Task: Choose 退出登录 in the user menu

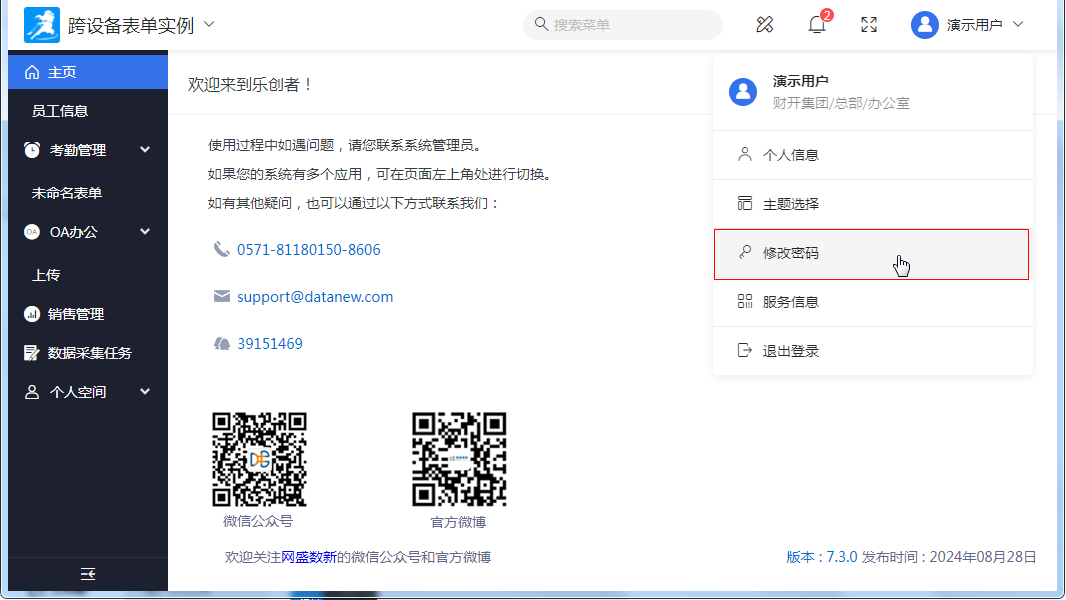Action: (790, 351)
